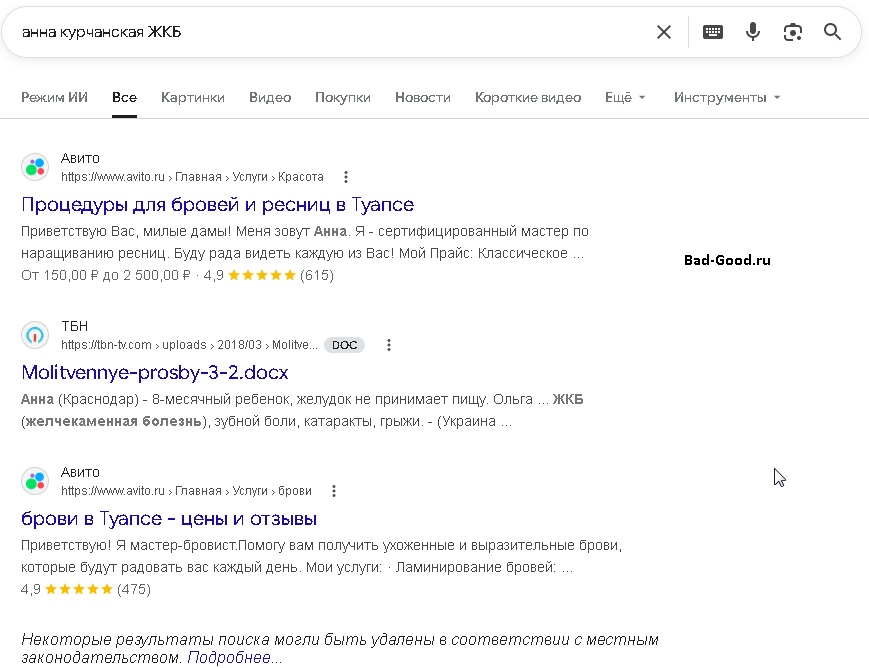The height and width of the screenshot is (668, 869).
Task: Open three-dot menu for first Avito result
Action: (x=346, y=177)
